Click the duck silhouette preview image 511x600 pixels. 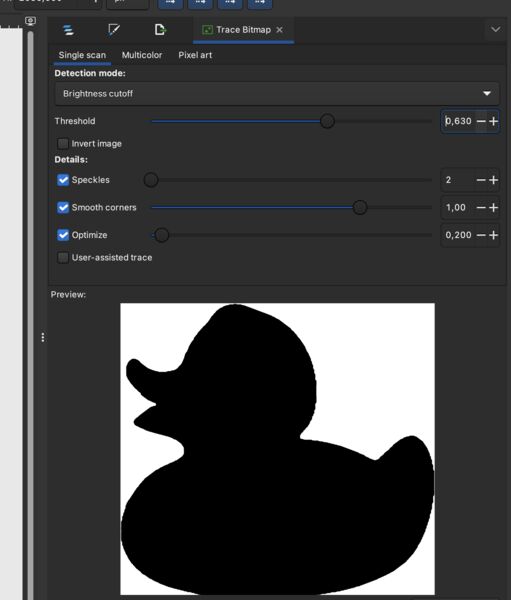click(x=278, y=449)
